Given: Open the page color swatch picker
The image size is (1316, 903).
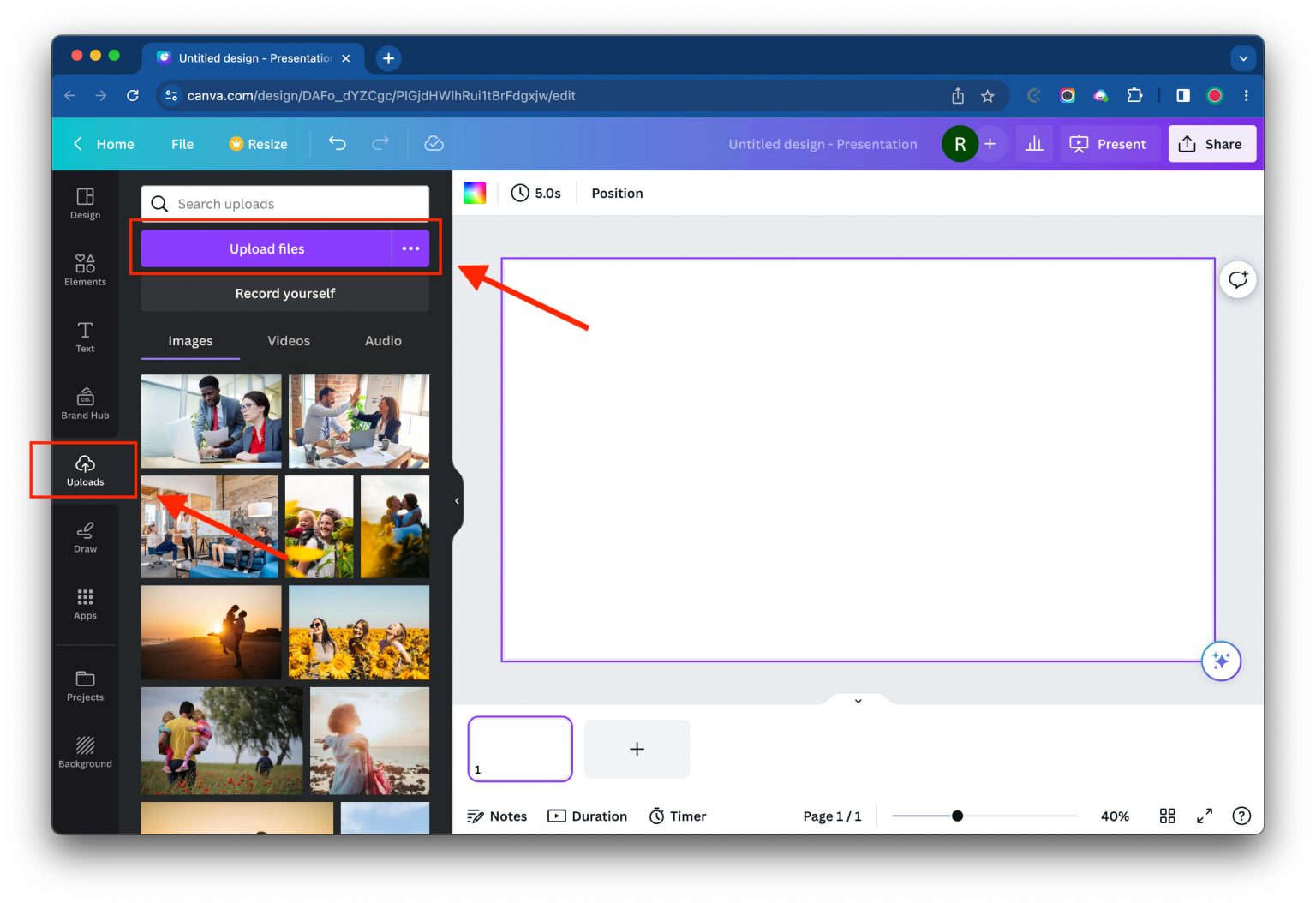Looking at the screenshot, I should pyautogui.click(x=474, y=193).
